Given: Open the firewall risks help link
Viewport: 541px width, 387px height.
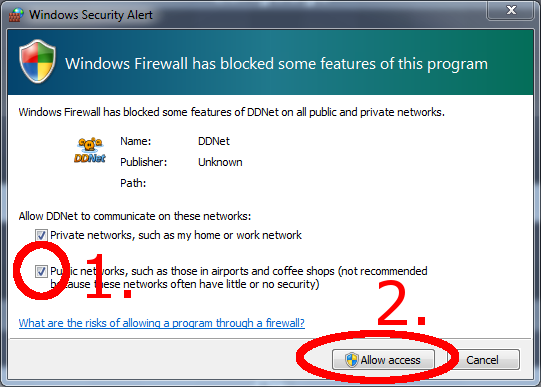Looking at the screenshot, I should coord(161,323).
